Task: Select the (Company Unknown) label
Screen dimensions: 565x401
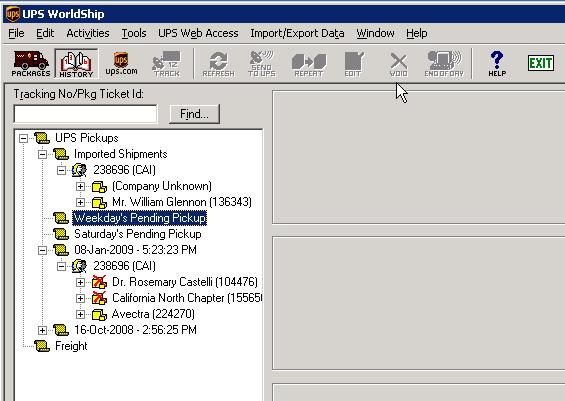Action: point(162,186)
